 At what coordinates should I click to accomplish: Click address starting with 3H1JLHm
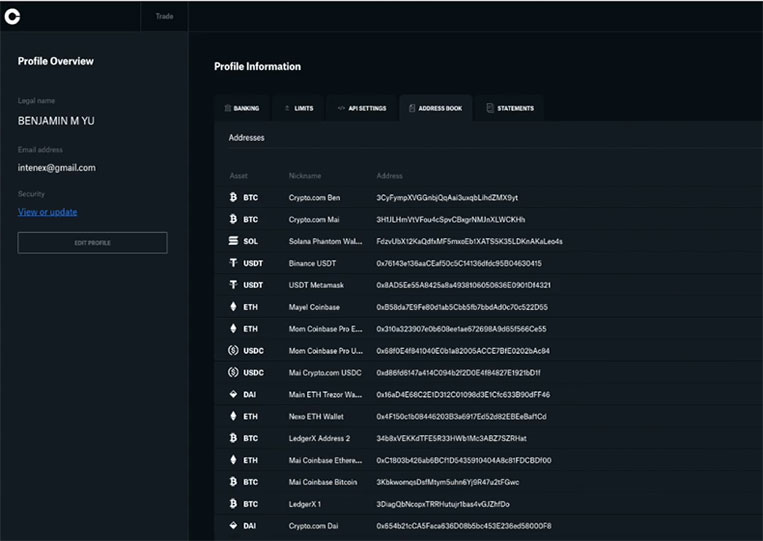(451, 219)
